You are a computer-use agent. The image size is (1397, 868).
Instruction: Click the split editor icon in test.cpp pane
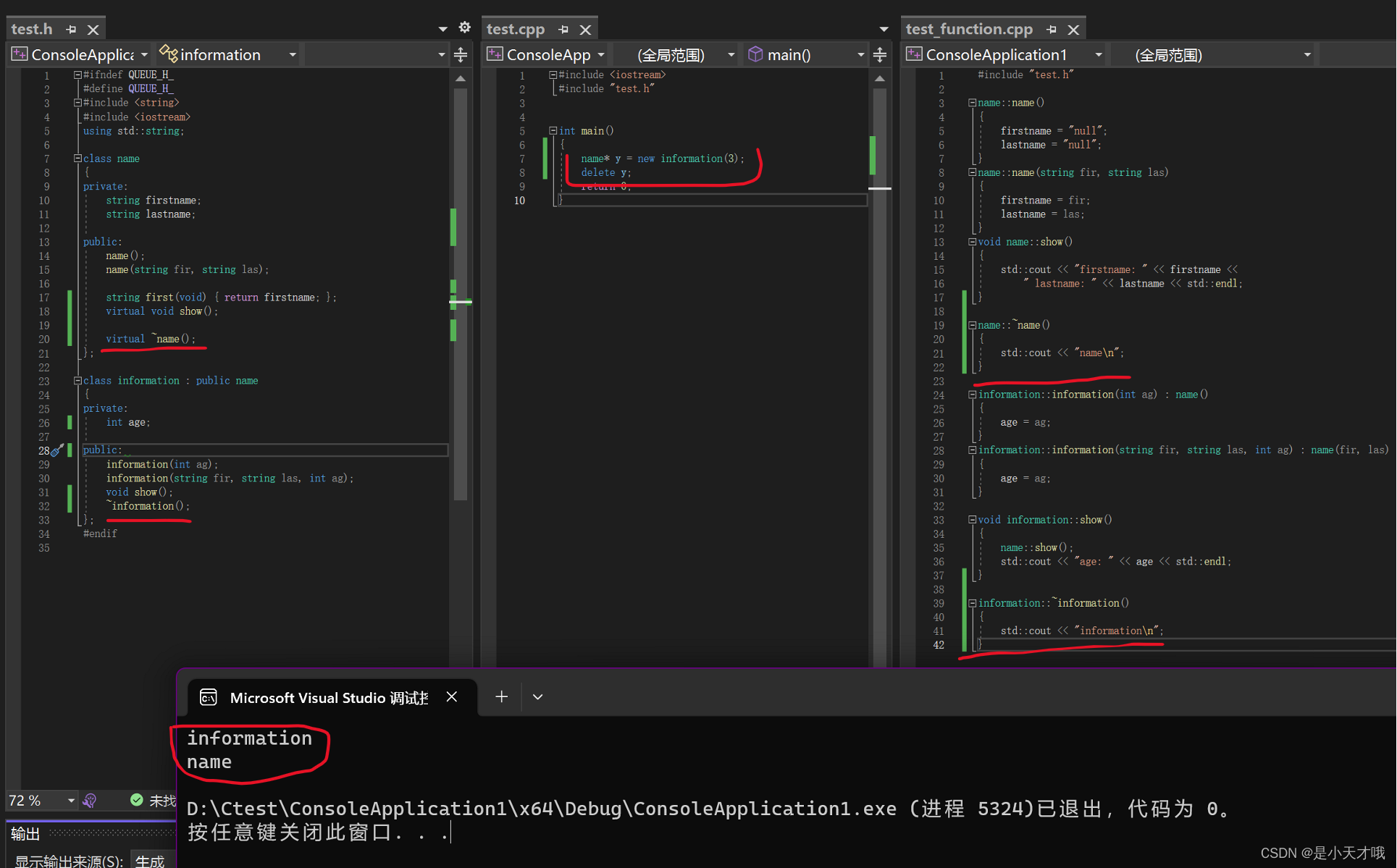tap(880, 55)
